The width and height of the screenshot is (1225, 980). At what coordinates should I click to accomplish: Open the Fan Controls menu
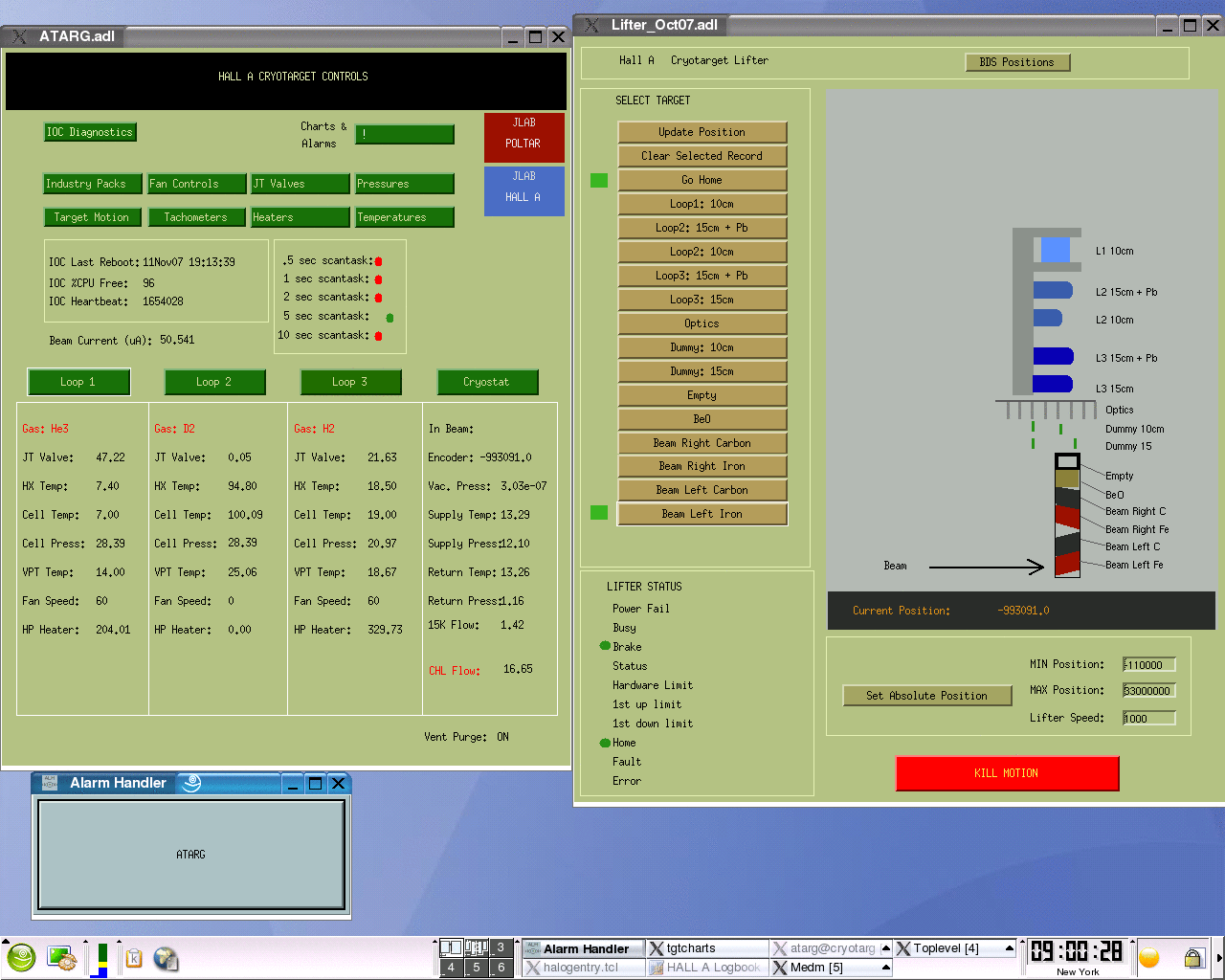[x=196, y=184]
